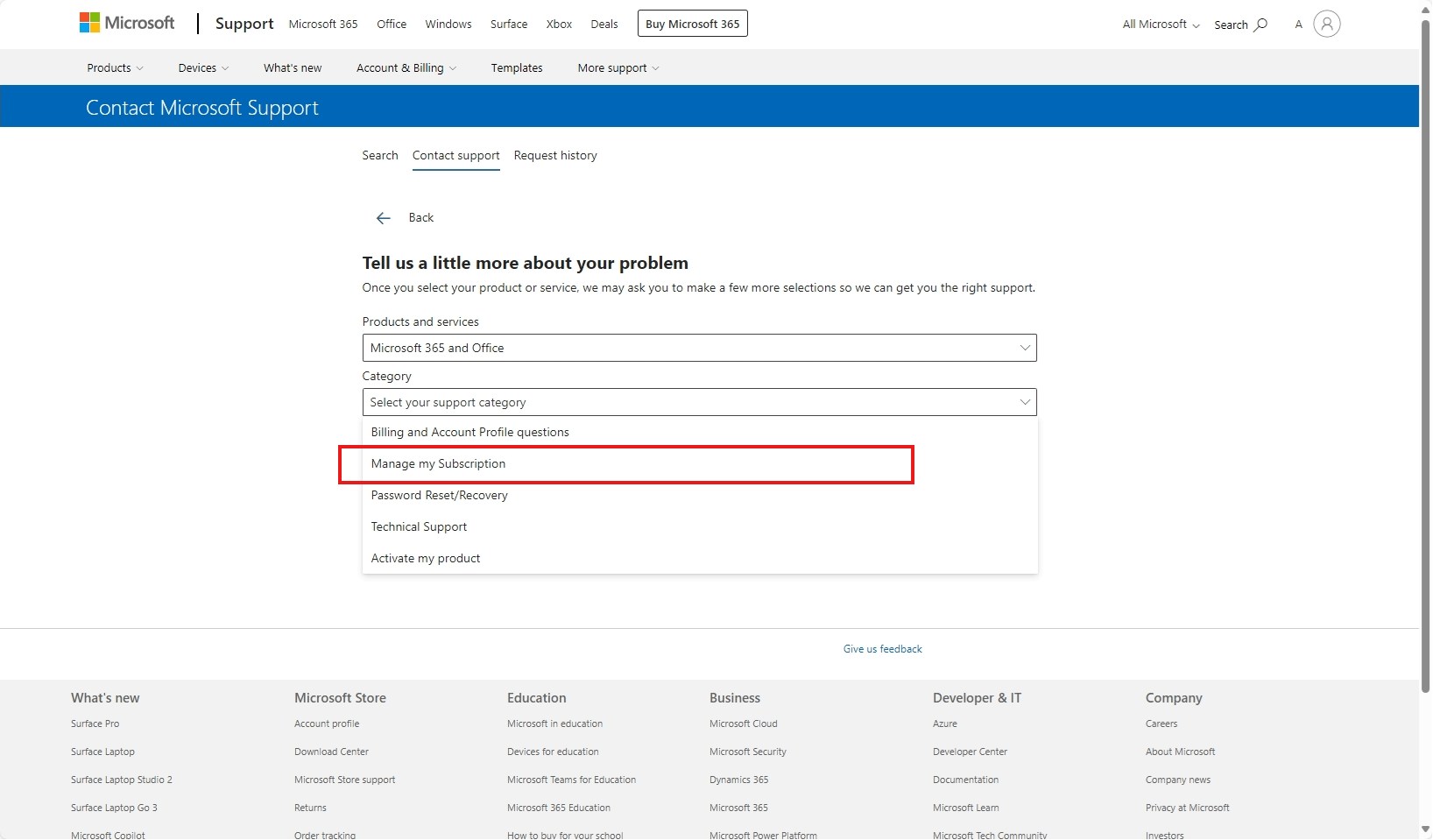Open the Request history tab
The height and width of the screenshot is (840, 1433).
click(x=555, y=155)
